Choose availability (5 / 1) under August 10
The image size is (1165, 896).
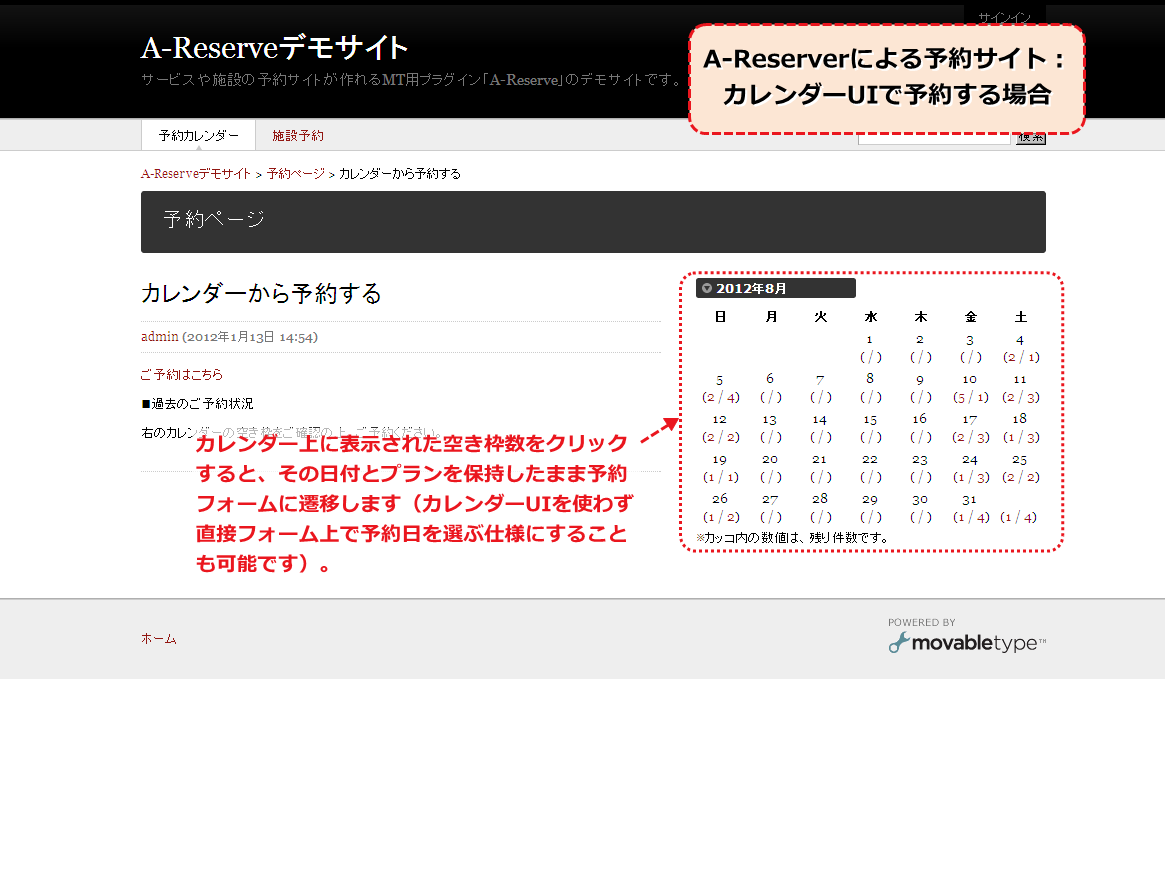coord(970,397)
